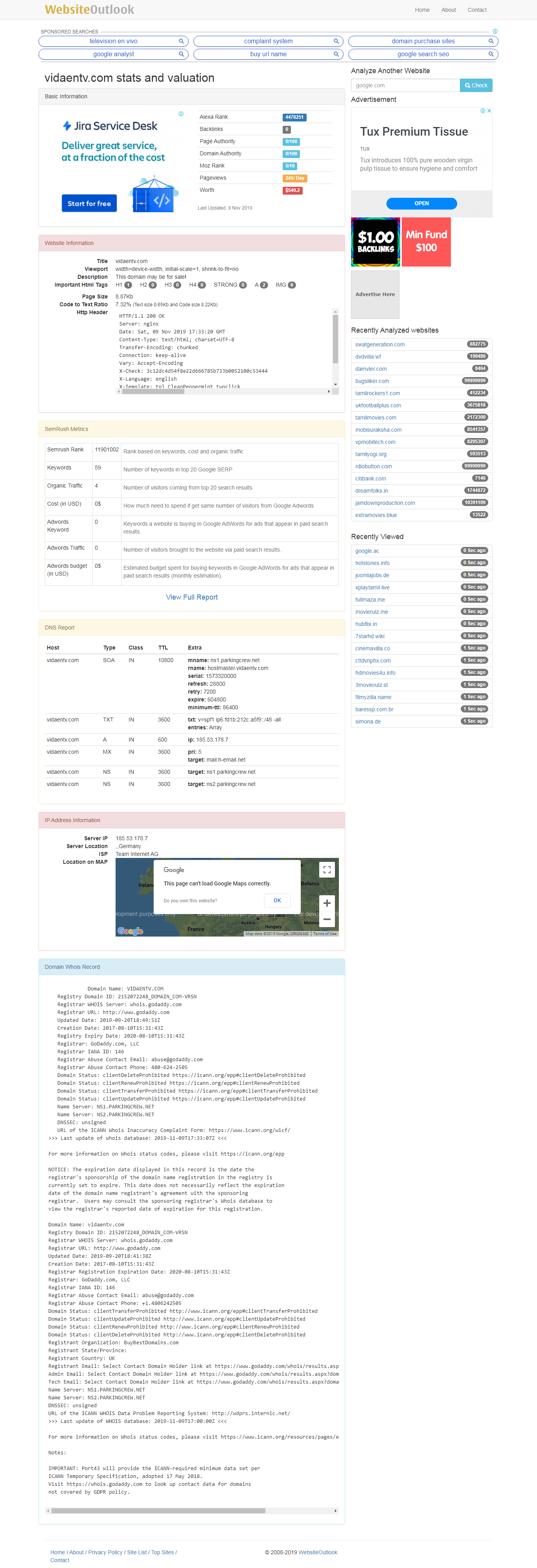Click Server IP value 185.53.178.7

pyautogui.click(x=132, y=838)
